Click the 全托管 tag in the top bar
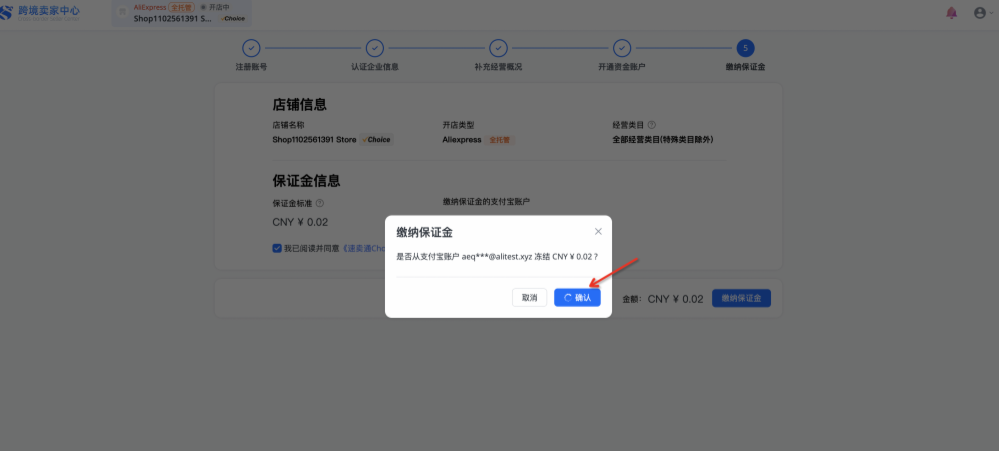Screen dimensions: 999x451 pos(182,7)
